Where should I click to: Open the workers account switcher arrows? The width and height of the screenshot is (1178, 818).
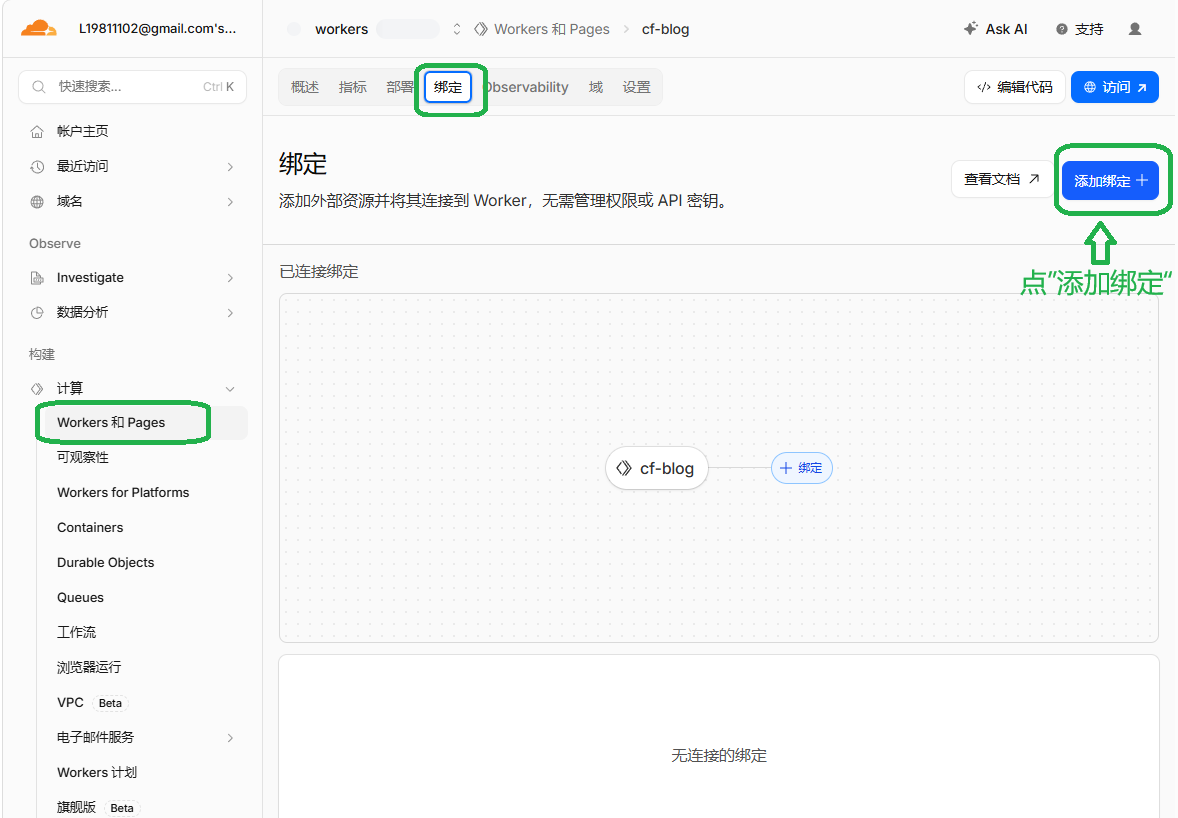pos(457,29)
